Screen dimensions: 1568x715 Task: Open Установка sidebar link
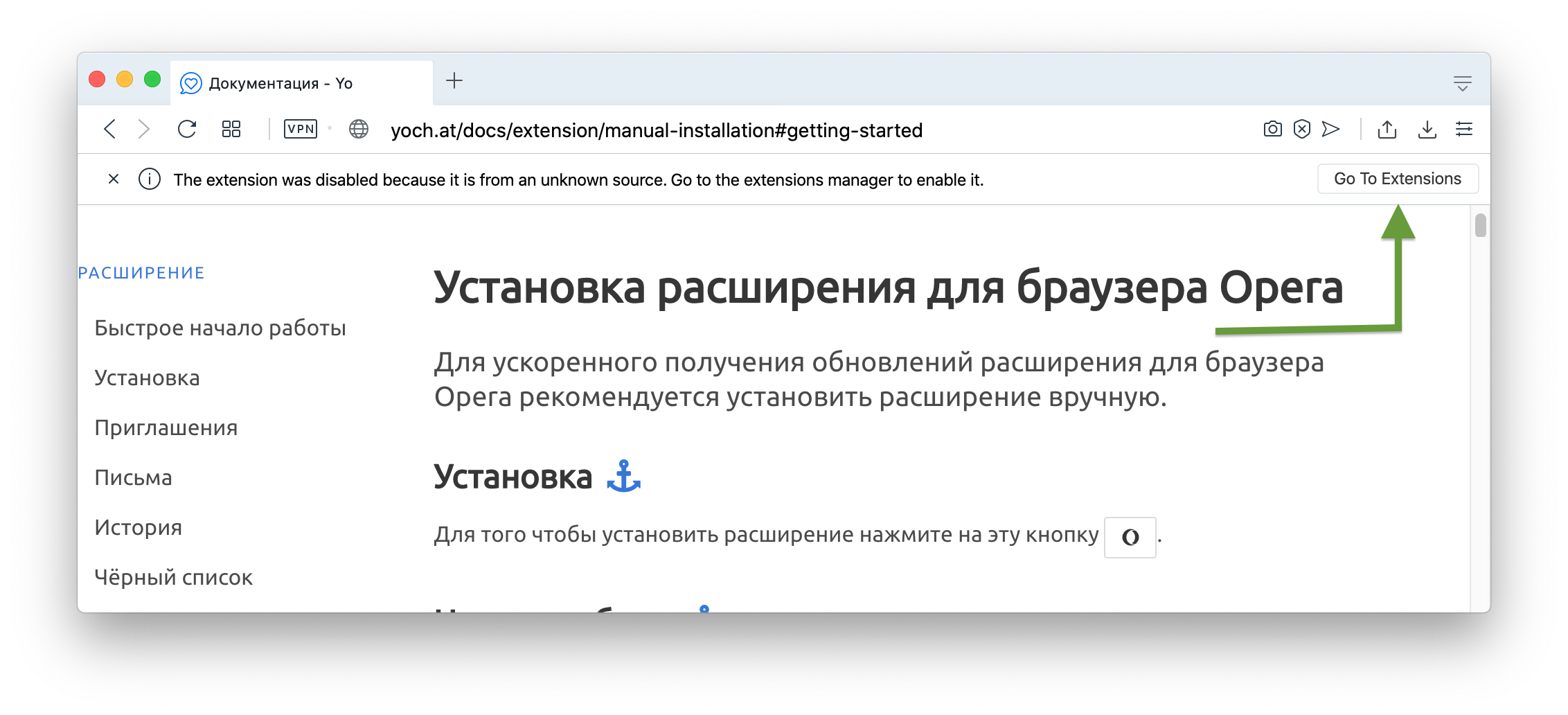[x=147, y=378]
